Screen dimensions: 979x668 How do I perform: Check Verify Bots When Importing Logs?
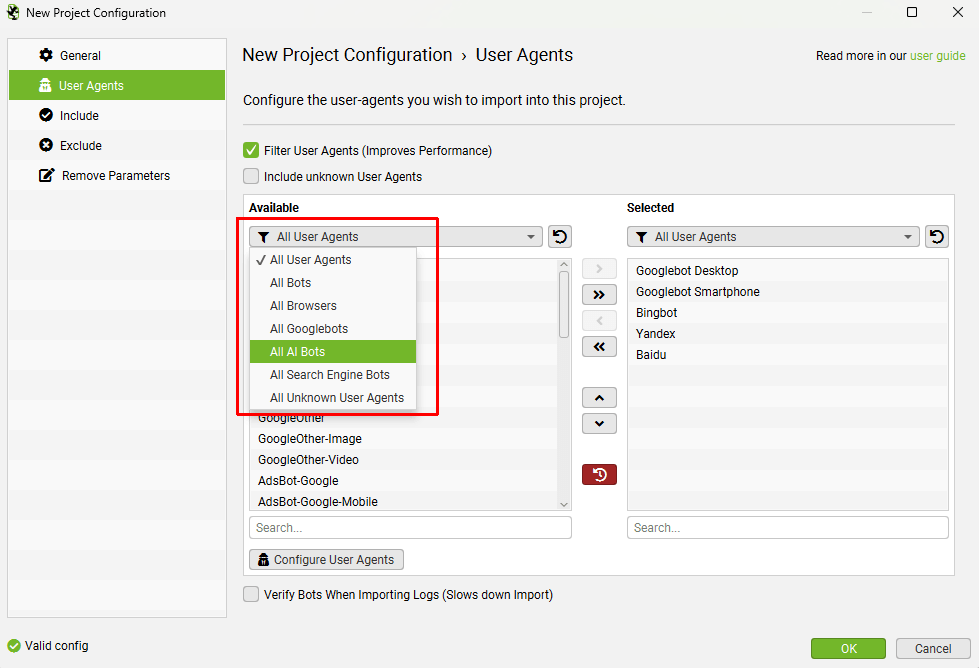(x=251, y=594)
